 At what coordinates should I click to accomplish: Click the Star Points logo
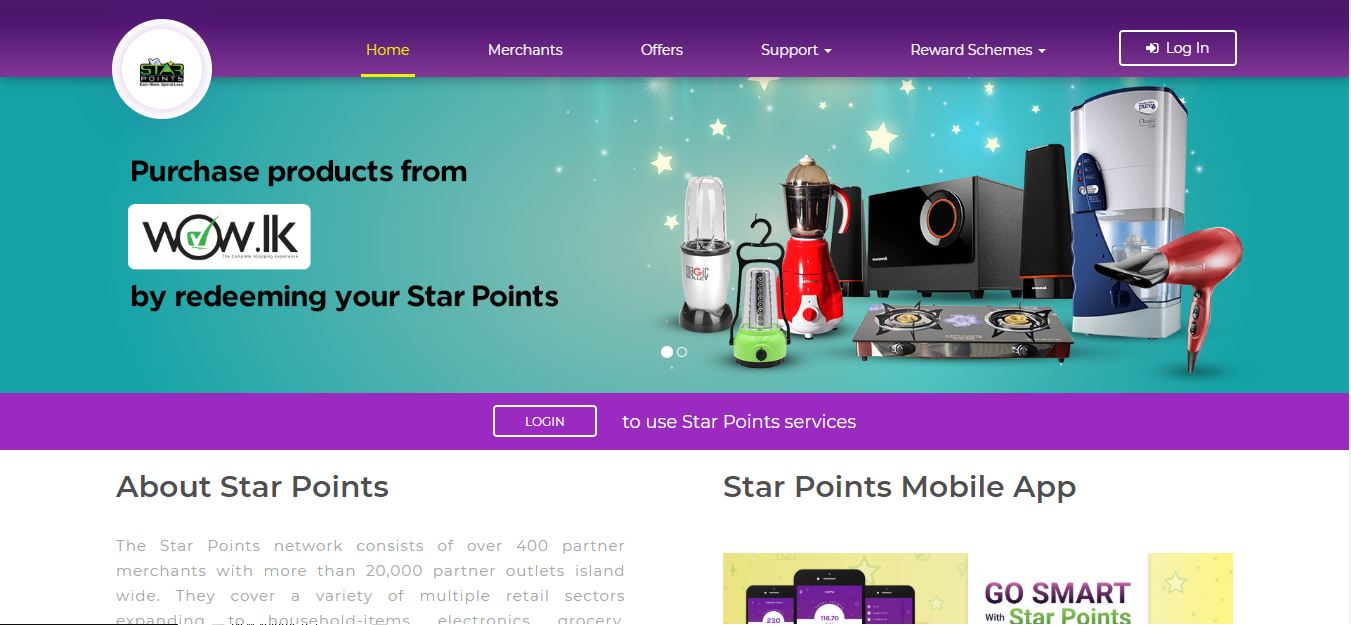pyautogui.click(x=162, y=70)
